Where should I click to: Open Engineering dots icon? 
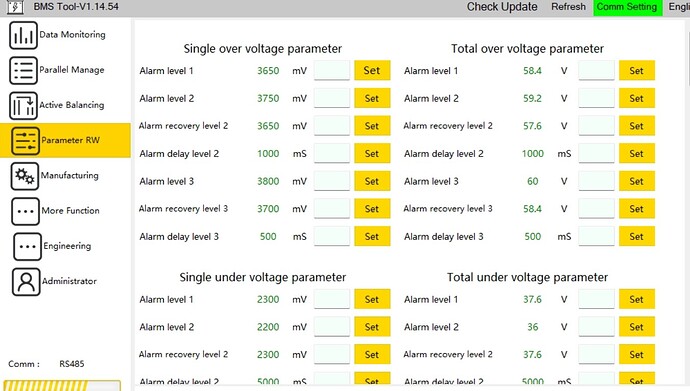tap(27, 246)
